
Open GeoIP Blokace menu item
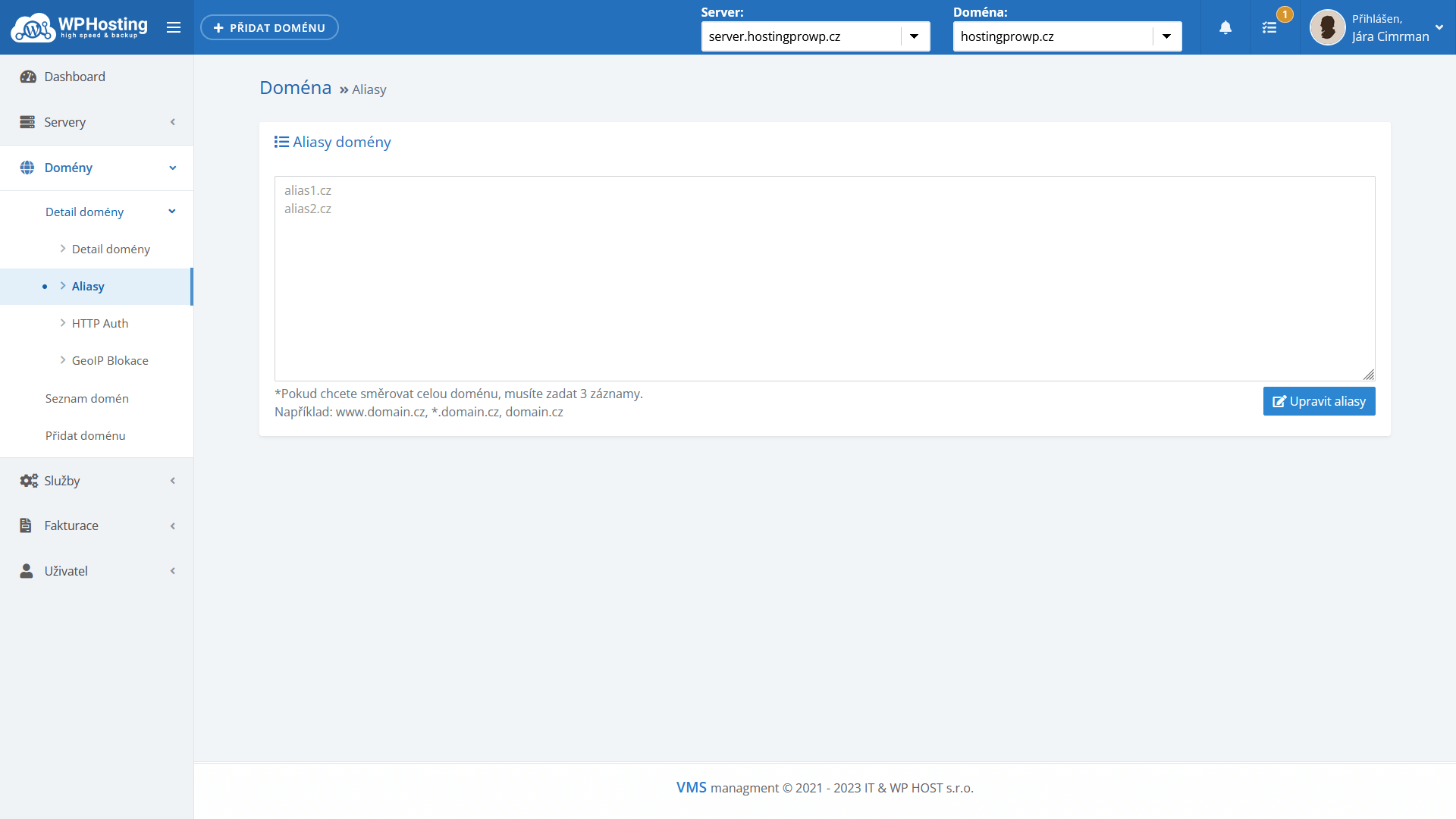point(109,360)
